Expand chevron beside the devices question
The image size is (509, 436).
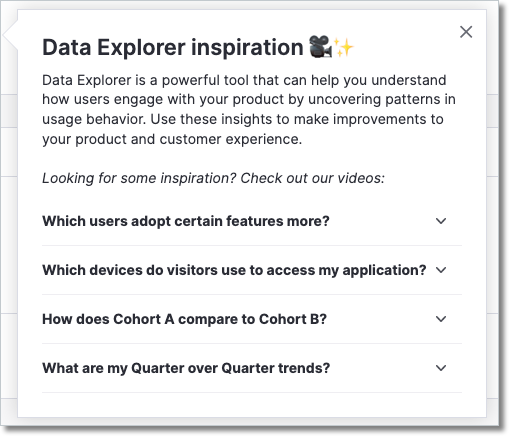pyautogui.click(x=441, y=270)
